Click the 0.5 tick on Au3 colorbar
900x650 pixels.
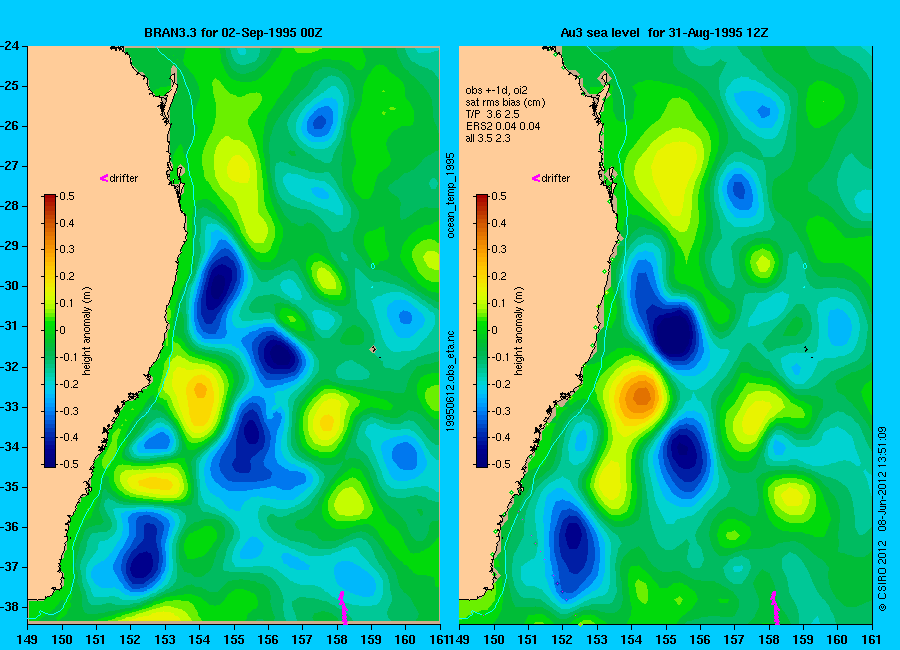(499, 196)
